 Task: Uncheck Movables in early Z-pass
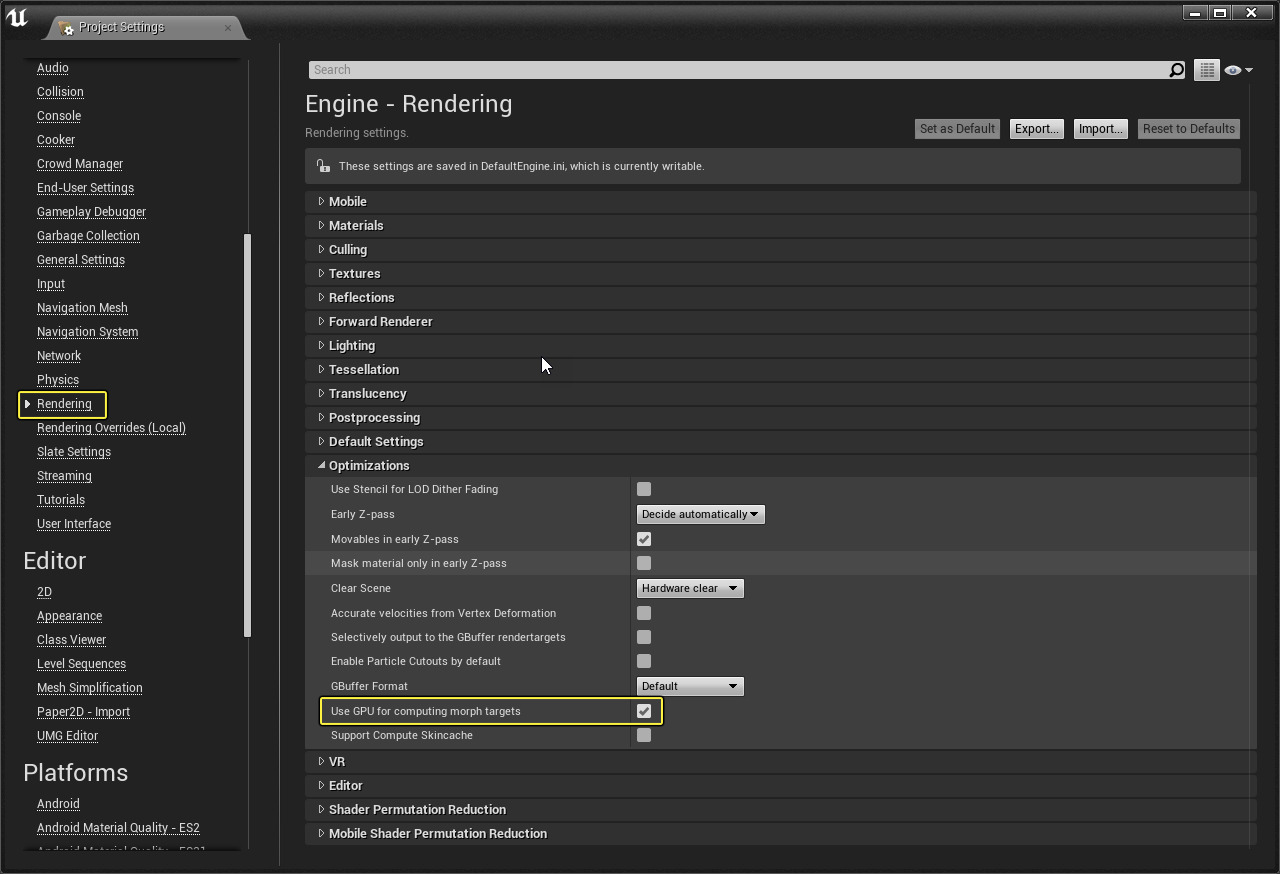(643, 539)
